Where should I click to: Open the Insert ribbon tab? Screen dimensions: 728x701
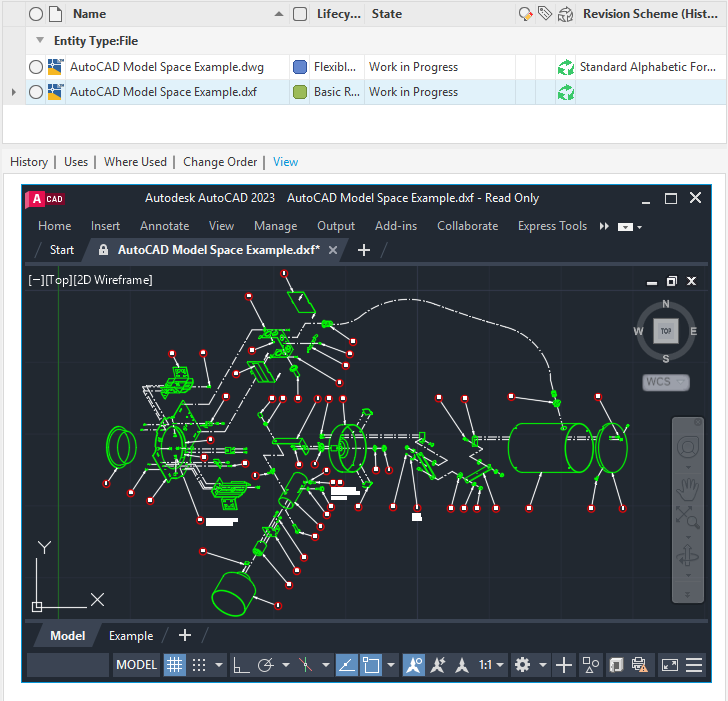click(x=105, y=226)
